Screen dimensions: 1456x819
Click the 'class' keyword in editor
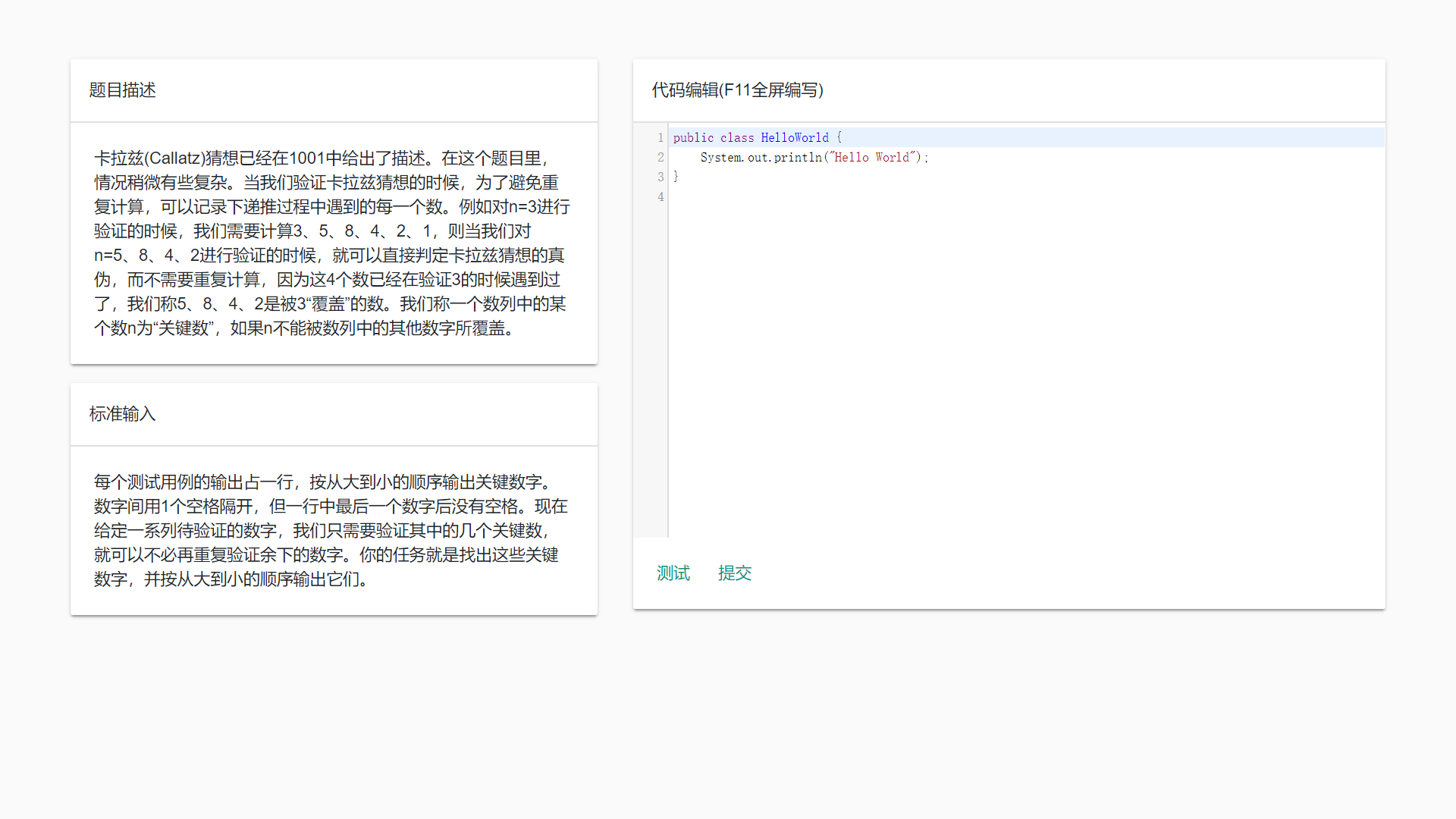[736, 138]
